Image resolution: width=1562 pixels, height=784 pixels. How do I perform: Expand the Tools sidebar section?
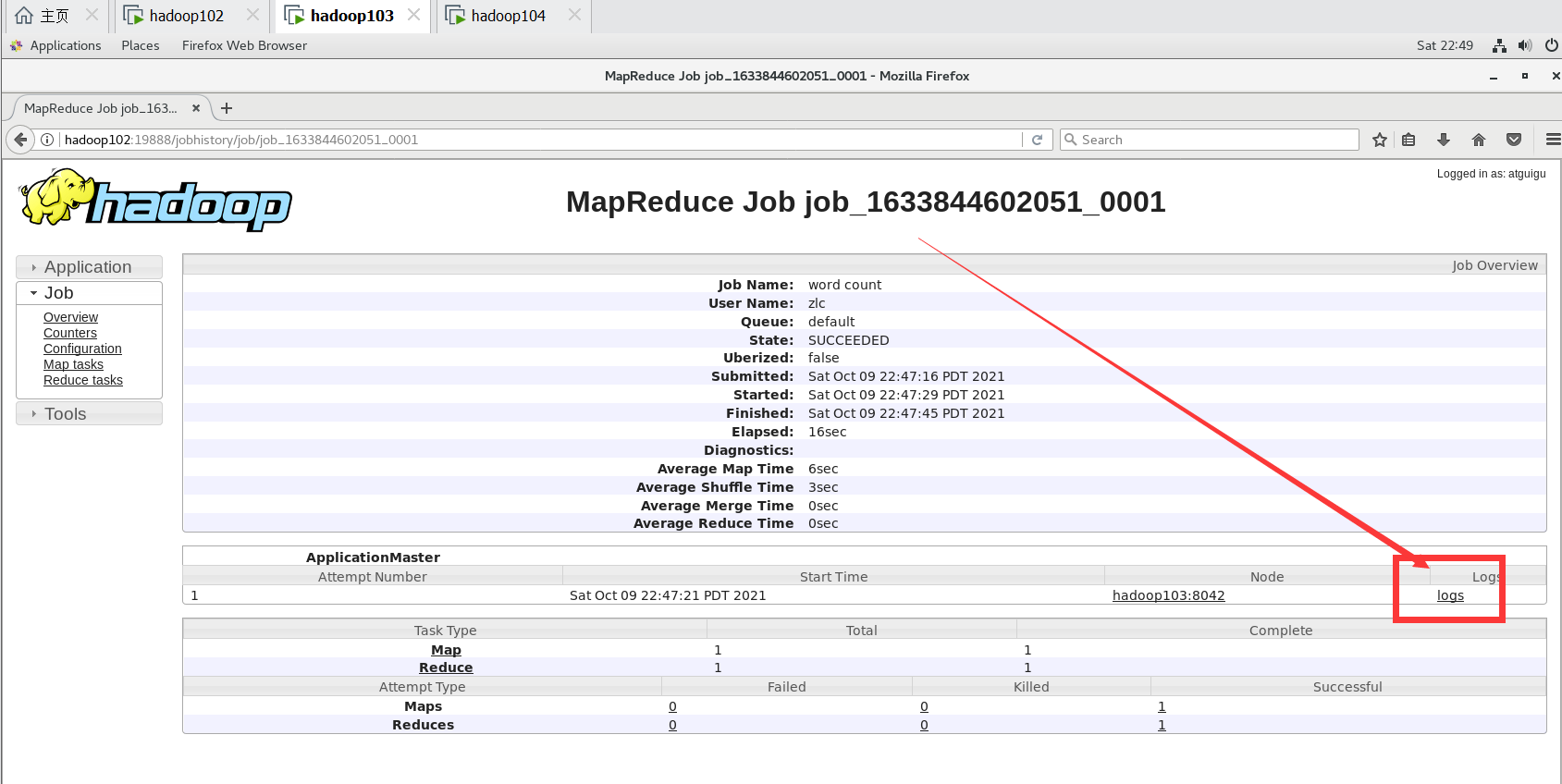coord(89,414)
